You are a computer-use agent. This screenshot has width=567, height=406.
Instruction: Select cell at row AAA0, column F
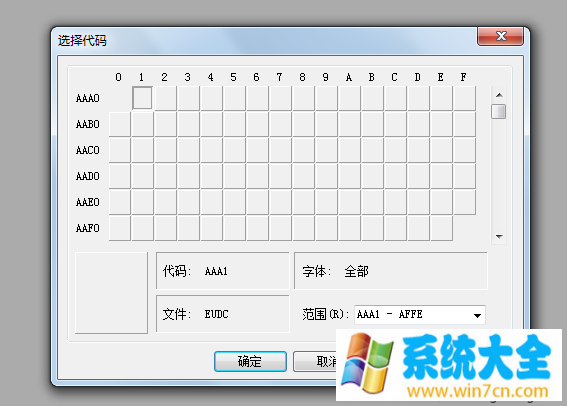tap(464, 98)
